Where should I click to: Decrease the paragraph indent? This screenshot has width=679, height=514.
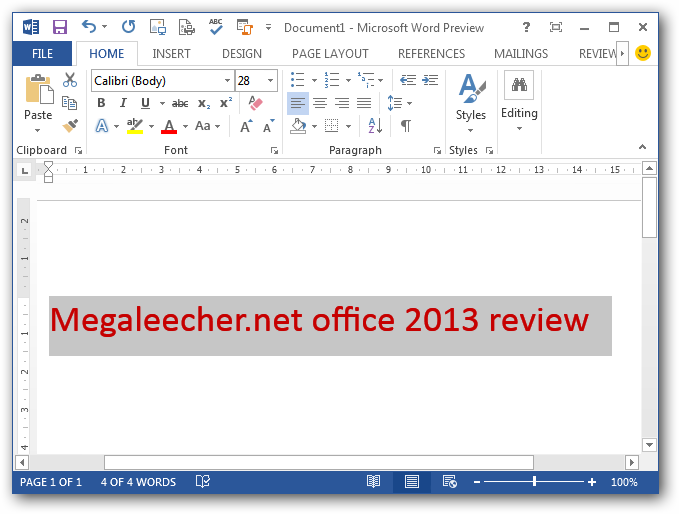(x=407, y=80)
